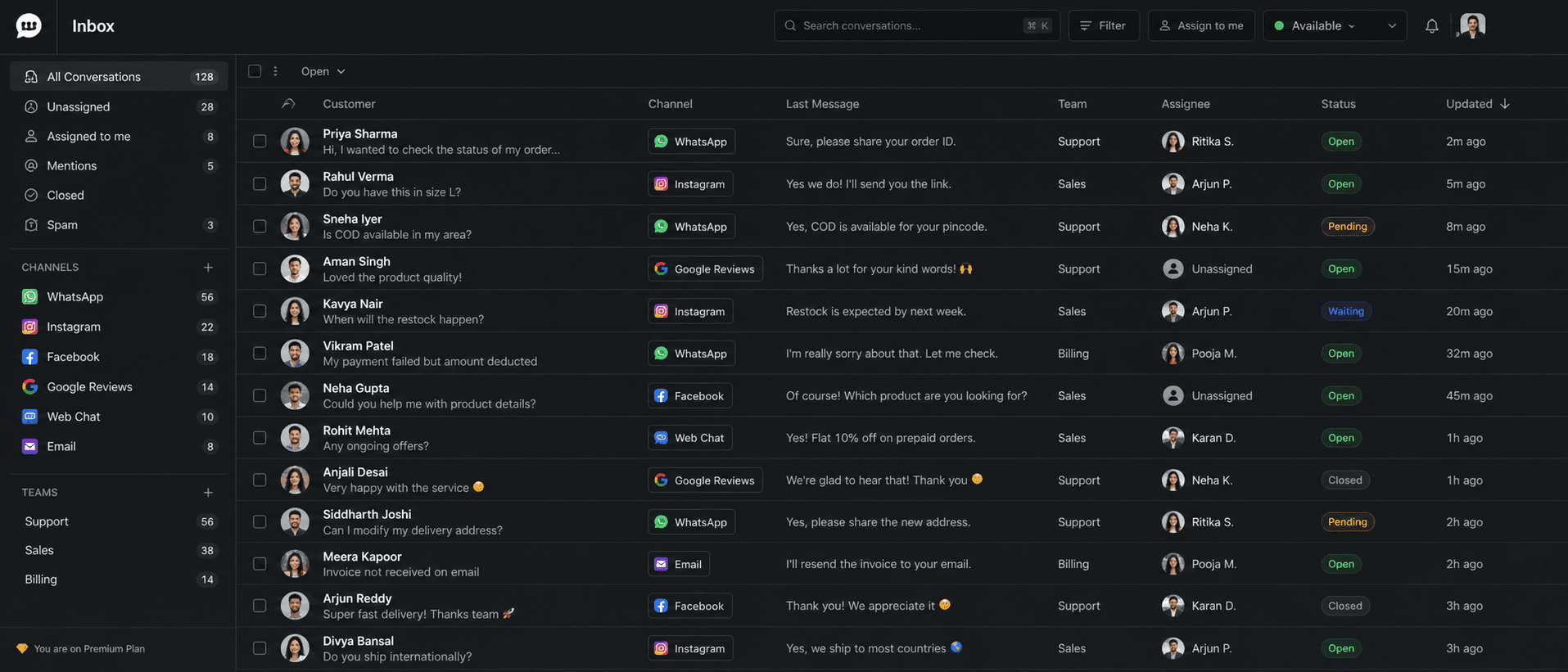Image resolution: width=1568 pixels, height=672 pixels.
Task: Click the Unassigned avatar in Aman Singh row
Action: coord(1173,268)
